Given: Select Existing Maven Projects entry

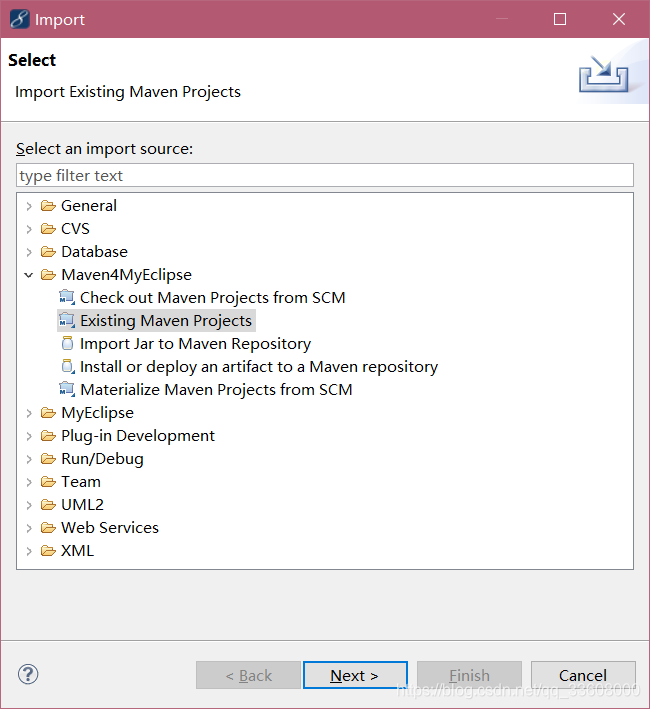Looking at the screenshot, I should (x=165, y=321).
